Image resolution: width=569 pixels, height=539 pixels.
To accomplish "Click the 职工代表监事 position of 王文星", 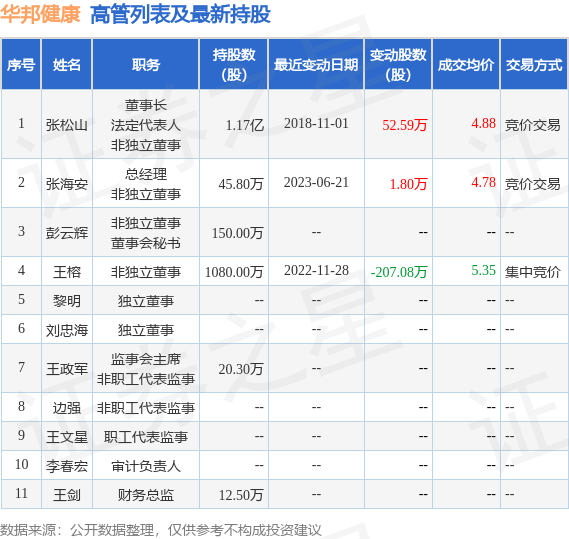I will click(x=146, y=437).
